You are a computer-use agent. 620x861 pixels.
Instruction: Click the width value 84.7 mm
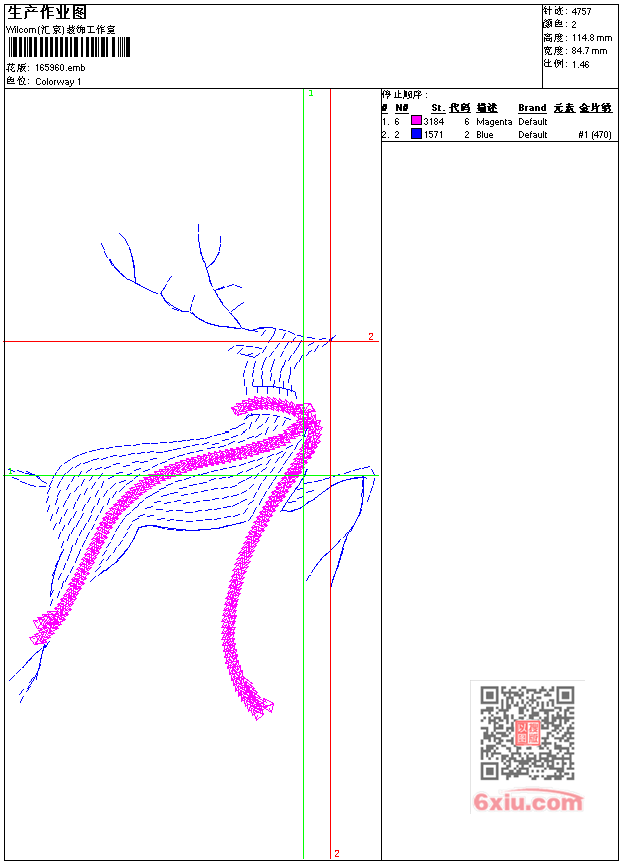tap(590, 51)
